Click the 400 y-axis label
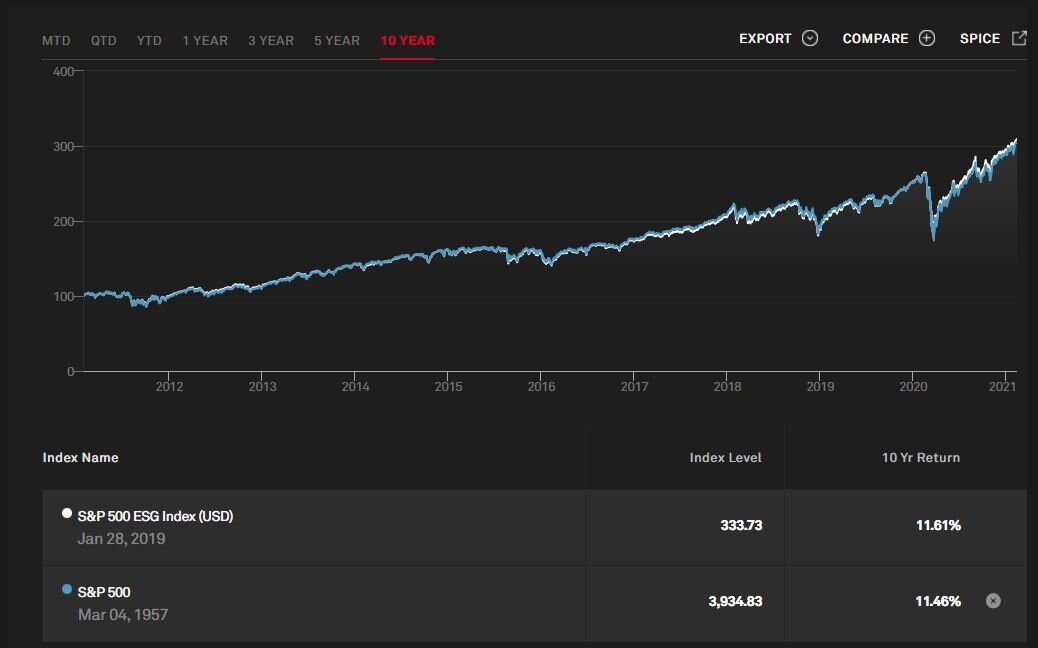This screenshot has height=648, width=1038. coord(64,71)
